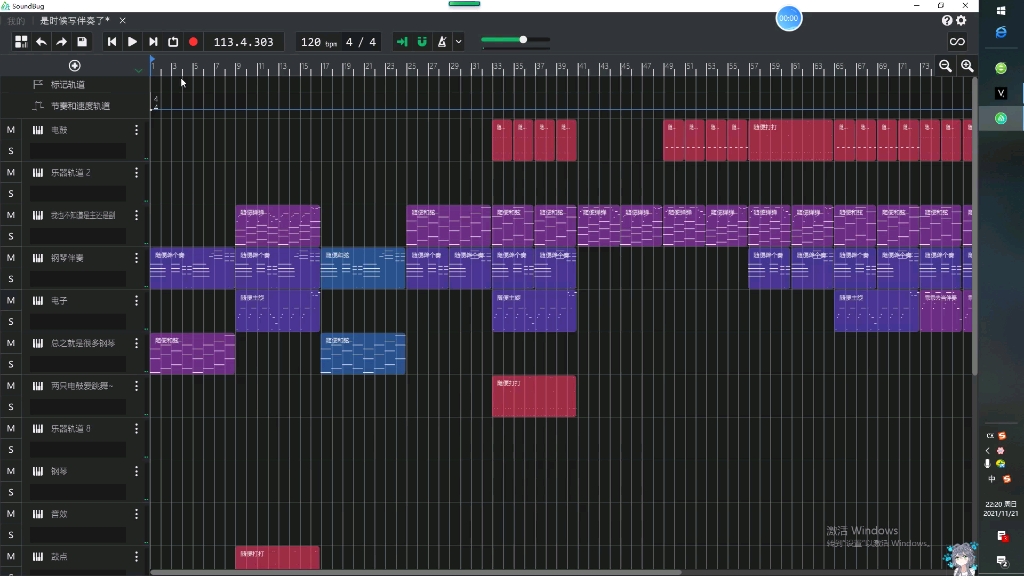This screenshot has height=576, width=1024.
Task: Open the 乐器轨道 2 track options menu
Action: (x=136, y=172)
